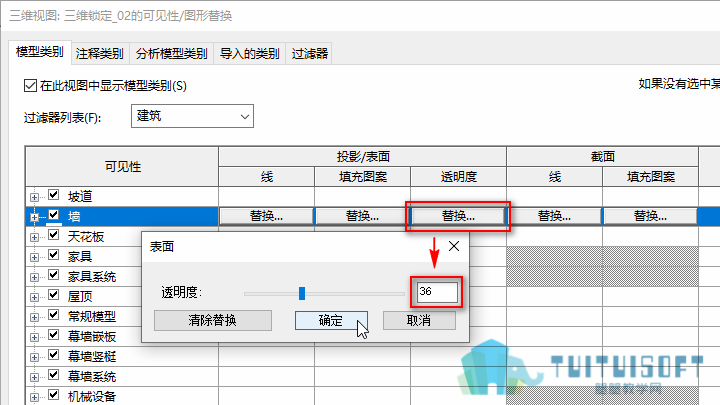
Task: Uncheck visibility of 机械设备
Action: tap(54, 394)
